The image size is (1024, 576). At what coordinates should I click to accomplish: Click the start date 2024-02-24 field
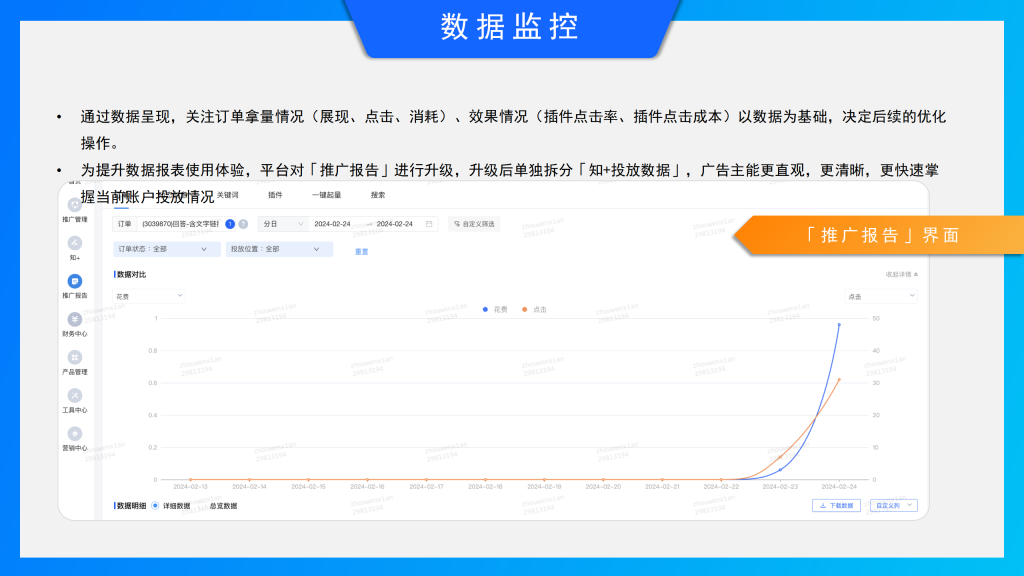[332, 224]
